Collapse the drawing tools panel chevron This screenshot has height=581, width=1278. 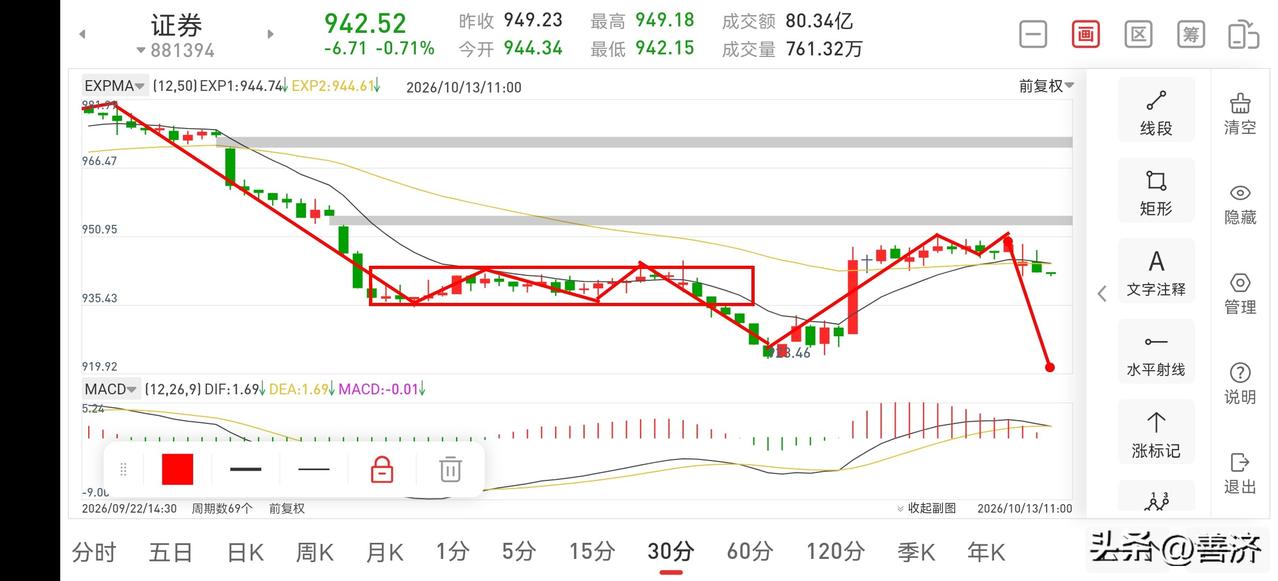pos(1101,293)
